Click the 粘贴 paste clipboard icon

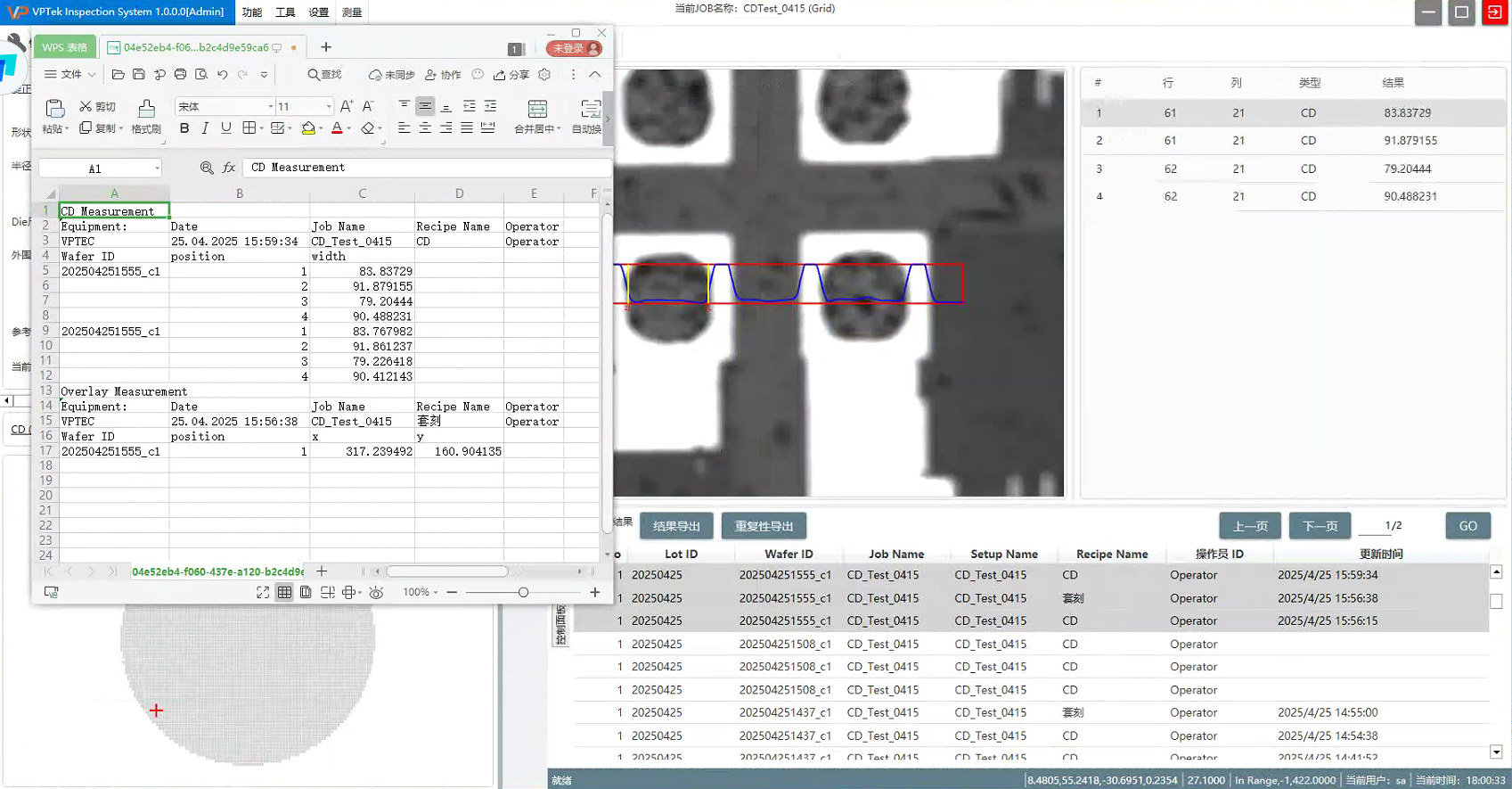click(x=55, y=109)
